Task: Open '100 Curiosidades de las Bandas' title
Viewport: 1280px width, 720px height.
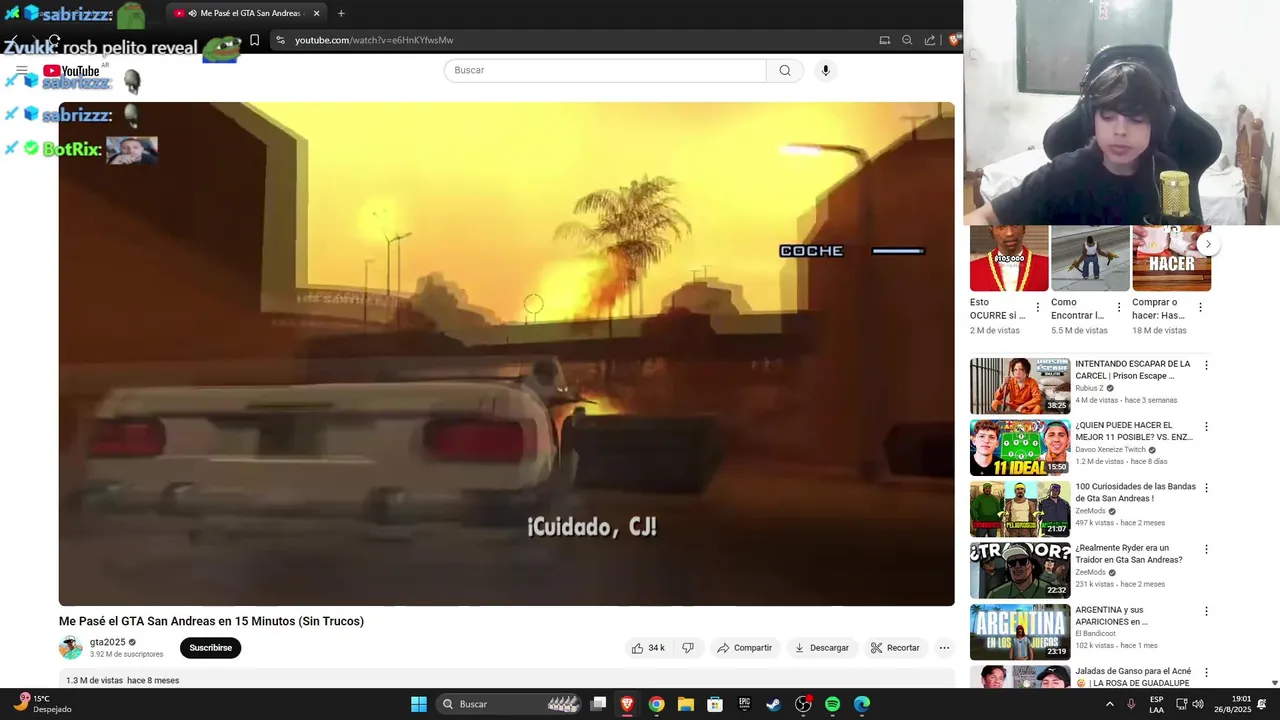Action: click(x=1135, y=492)
